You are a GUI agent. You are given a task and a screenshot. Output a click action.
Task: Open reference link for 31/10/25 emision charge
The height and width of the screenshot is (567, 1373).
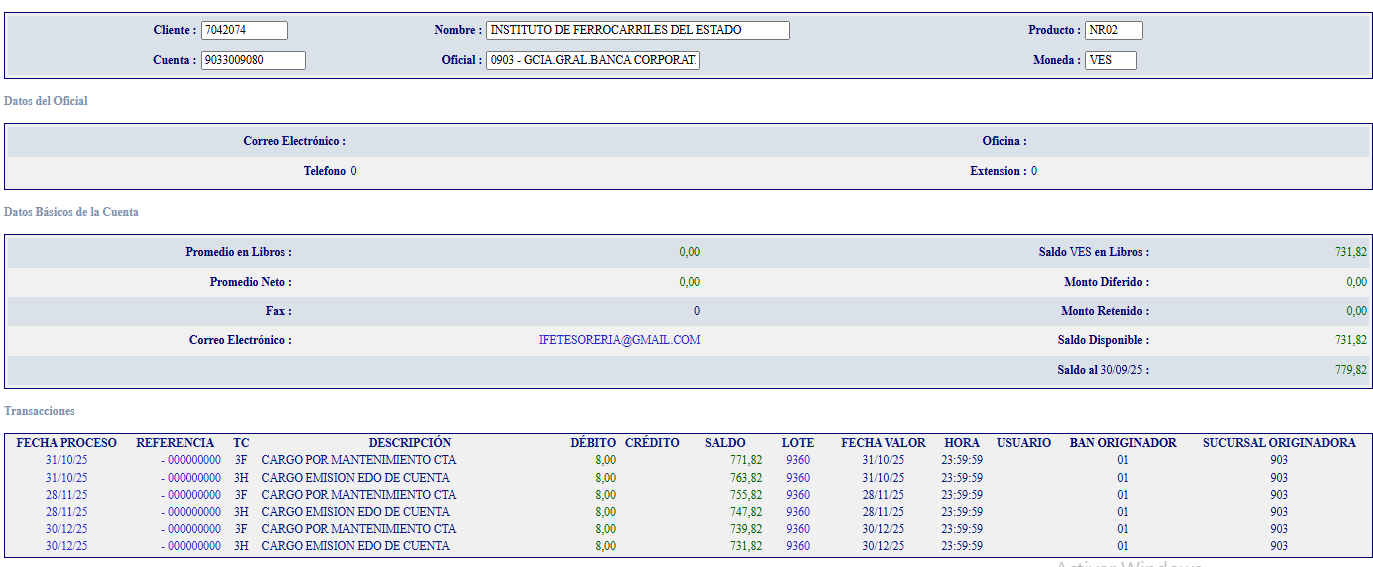[194, 478]
